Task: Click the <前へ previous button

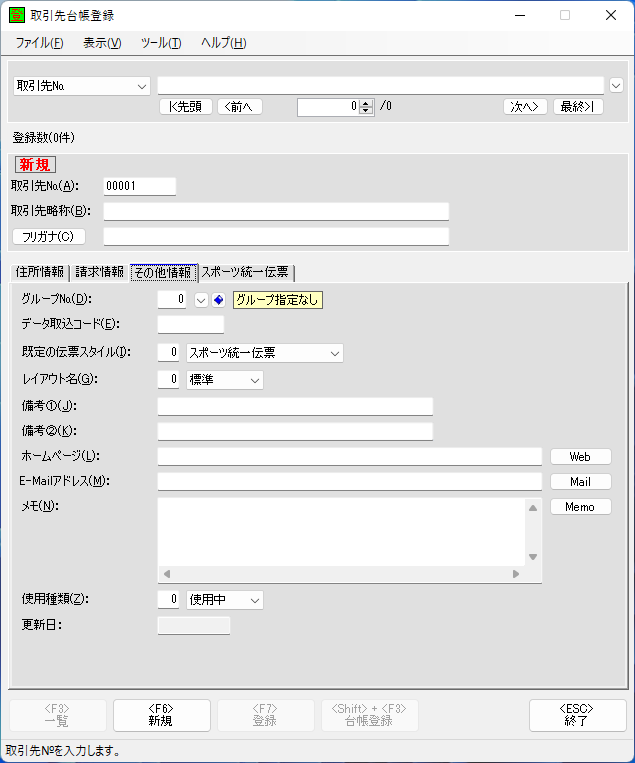Action: (240, 107)
